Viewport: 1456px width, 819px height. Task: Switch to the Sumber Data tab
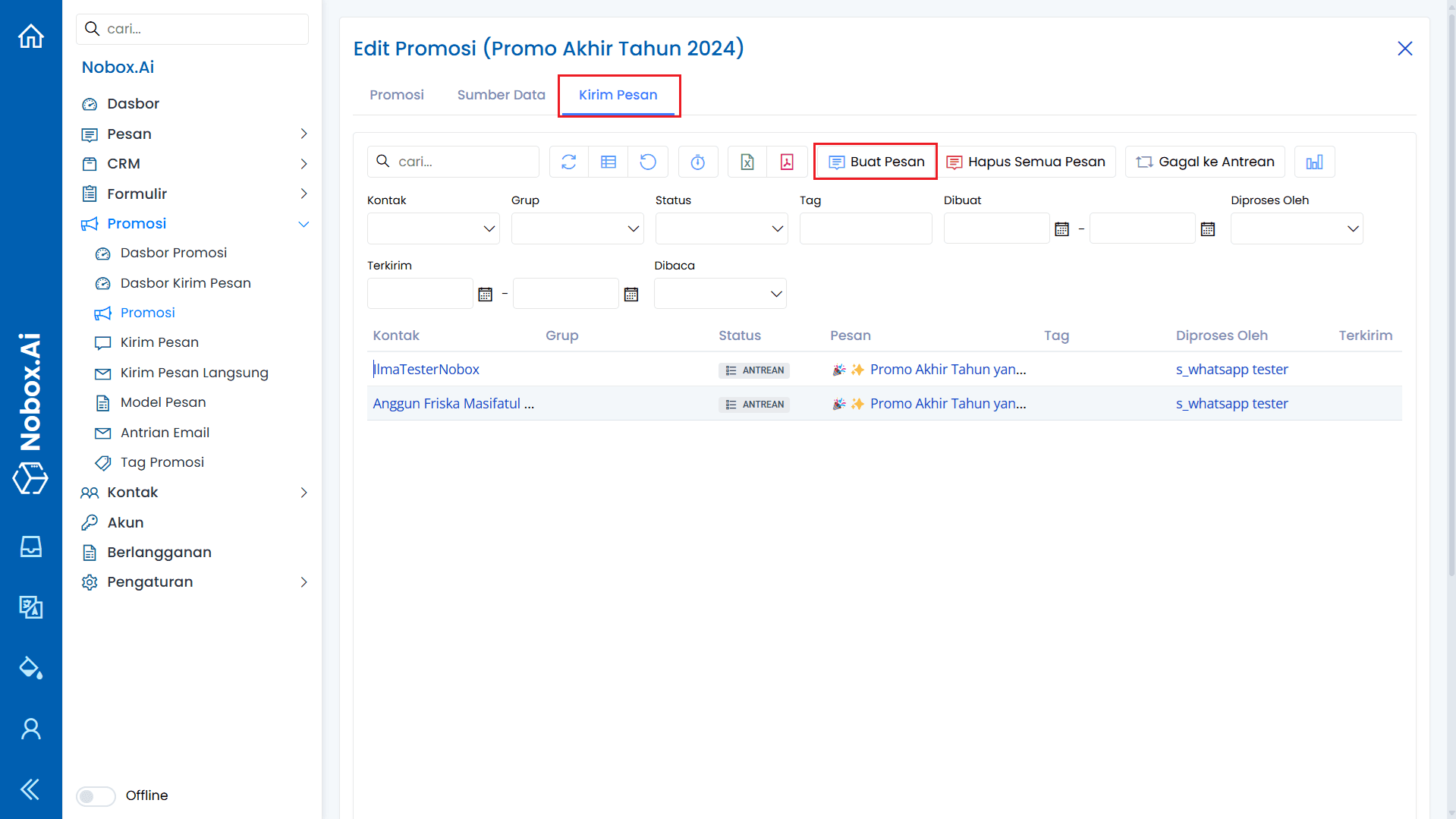[x=501, y=95]
